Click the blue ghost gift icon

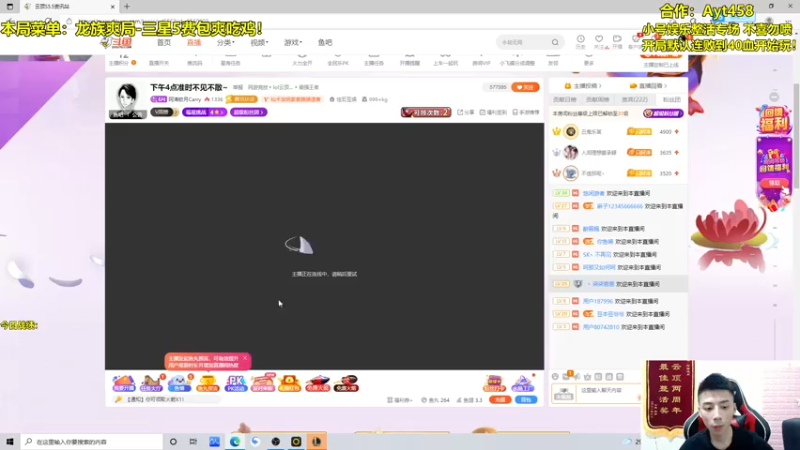pos(179,383)
